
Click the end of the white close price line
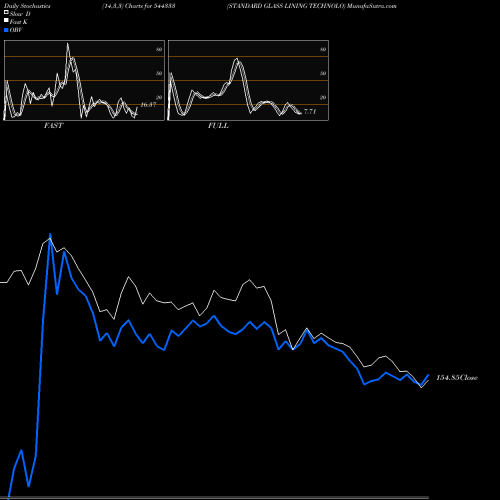tap(428, 380)
